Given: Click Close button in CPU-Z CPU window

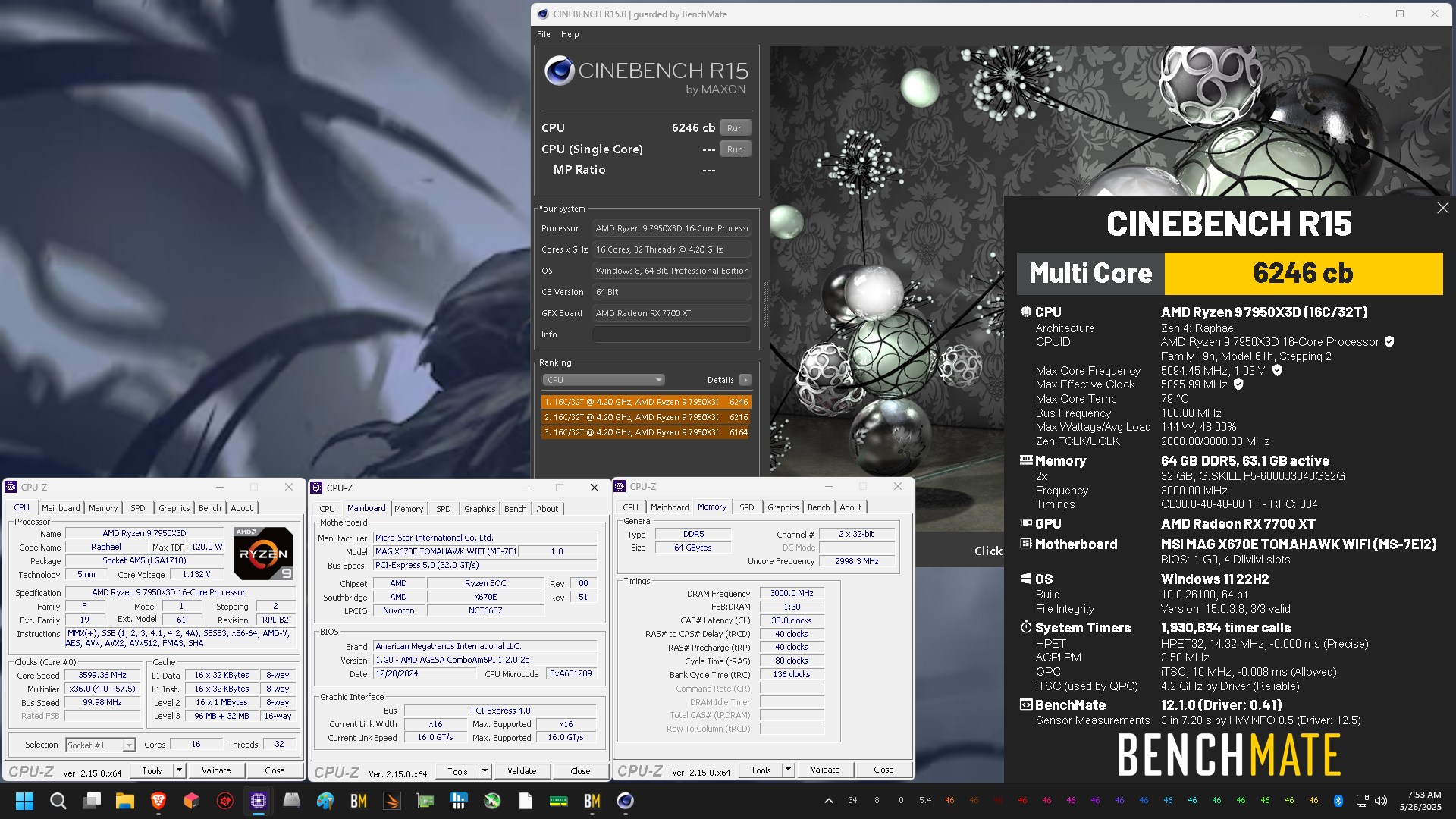Looking at the screenshot, I should pyautogui.click(x=275, y=770).
